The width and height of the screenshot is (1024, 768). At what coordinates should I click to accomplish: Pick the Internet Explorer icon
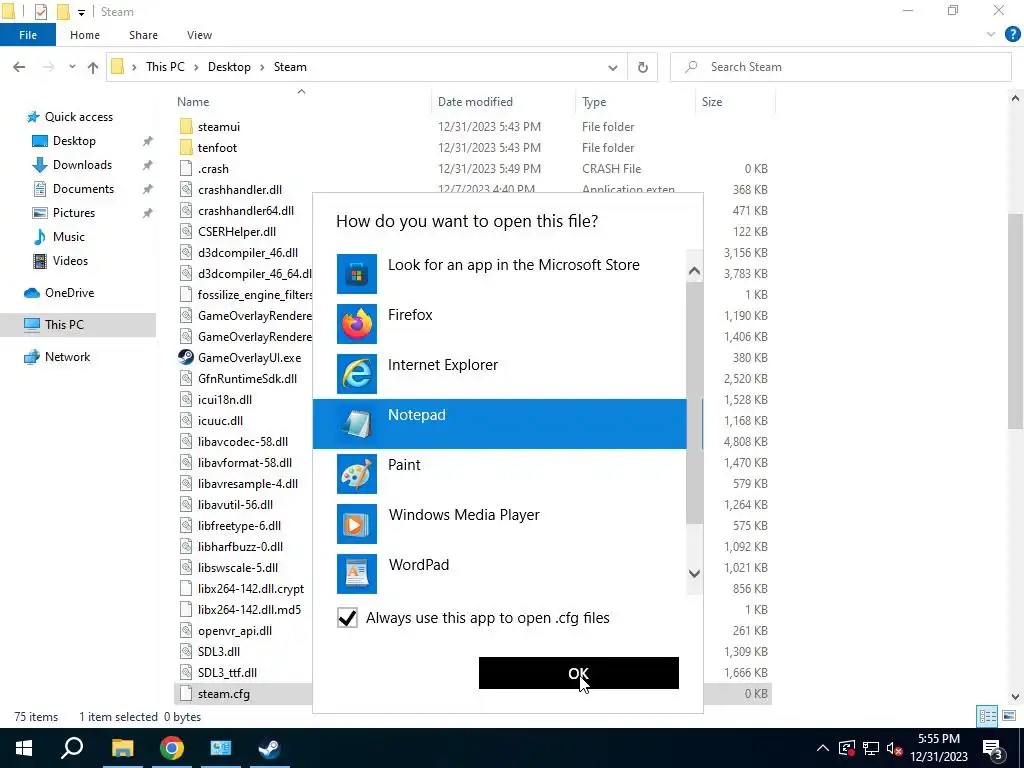357,374
